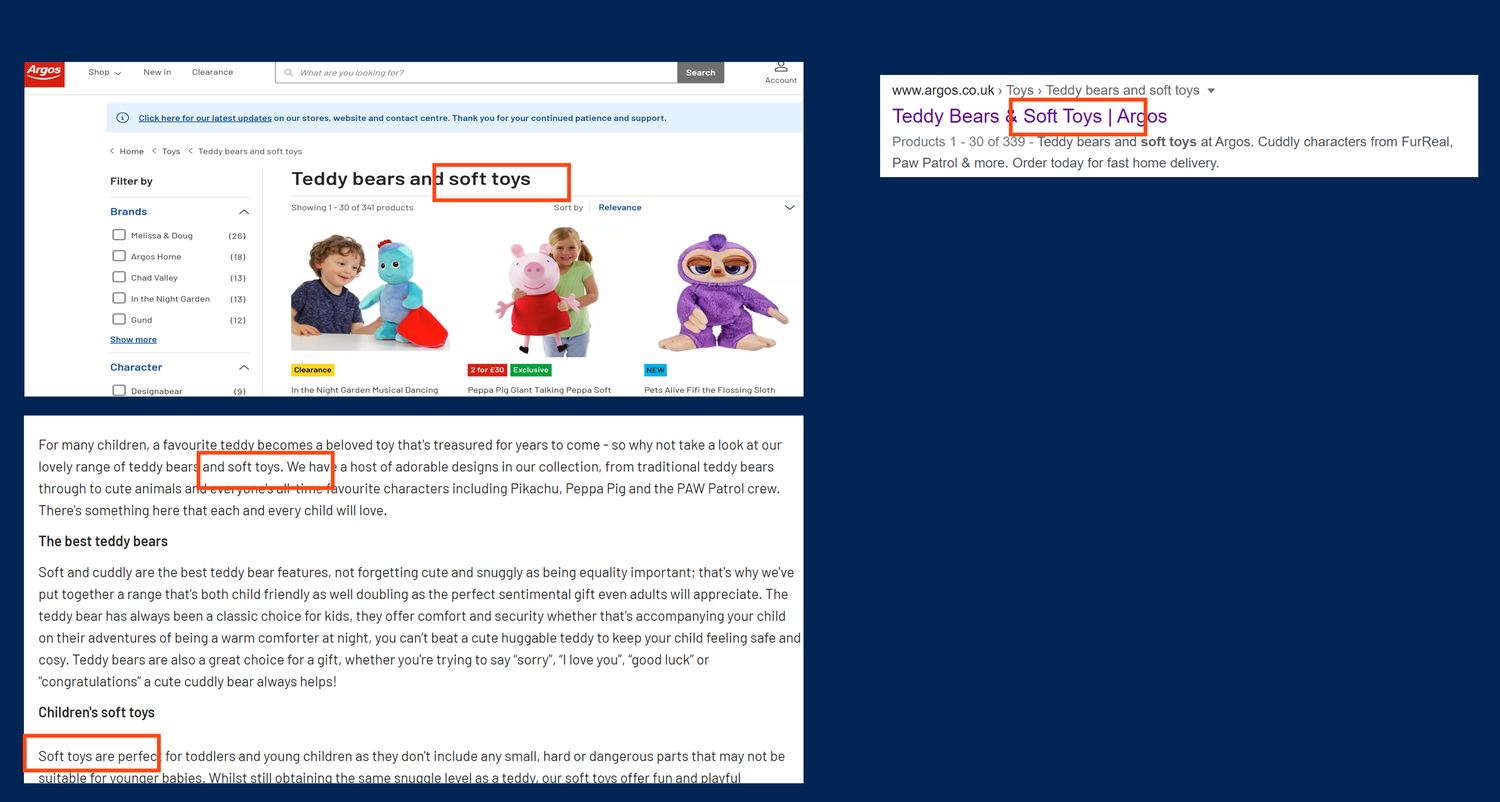Go to Toys breadcrumb
This screenshot has width=1500, height=802.
(x=171, y=151)
